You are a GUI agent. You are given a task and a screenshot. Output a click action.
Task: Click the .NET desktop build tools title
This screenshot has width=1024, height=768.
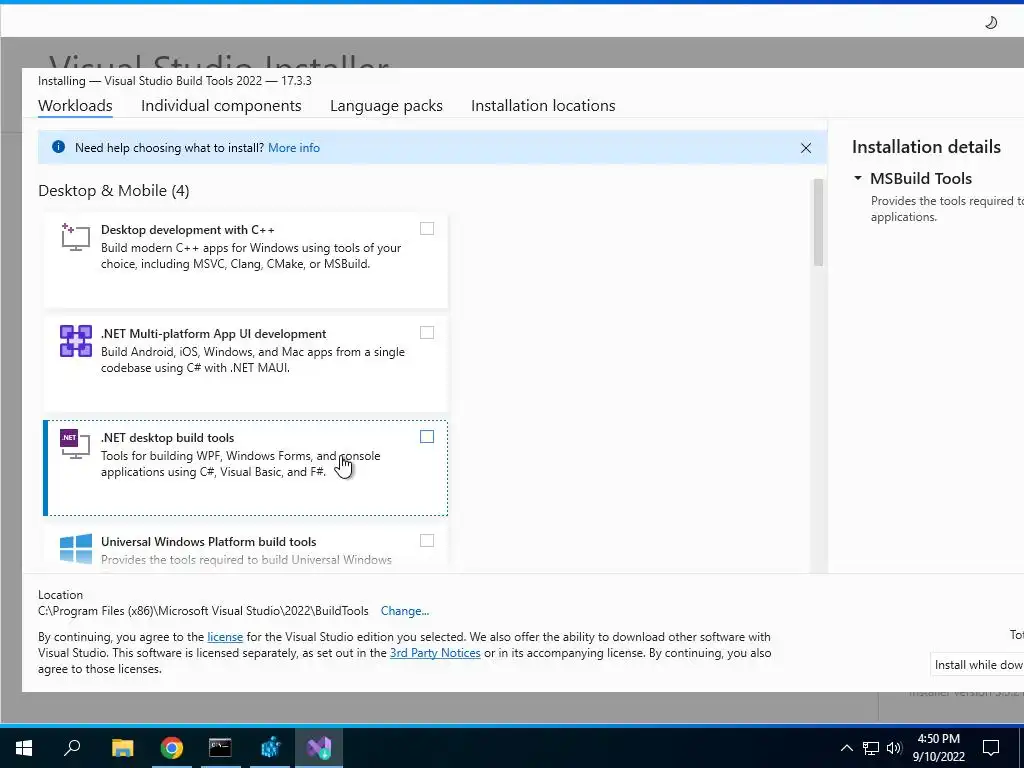point(167,438)
